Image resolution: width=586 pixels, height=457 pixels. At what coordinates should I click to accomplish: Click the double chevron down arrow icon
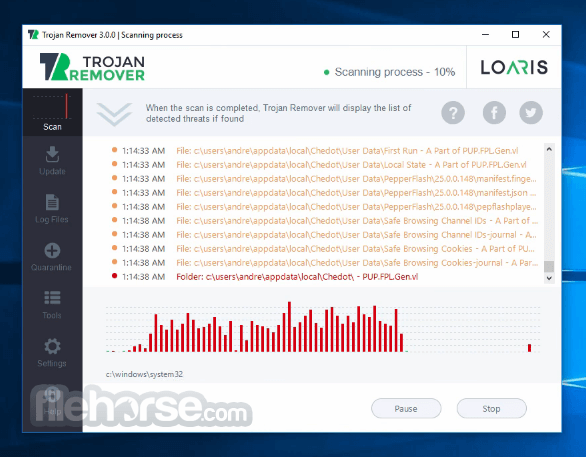114,114
